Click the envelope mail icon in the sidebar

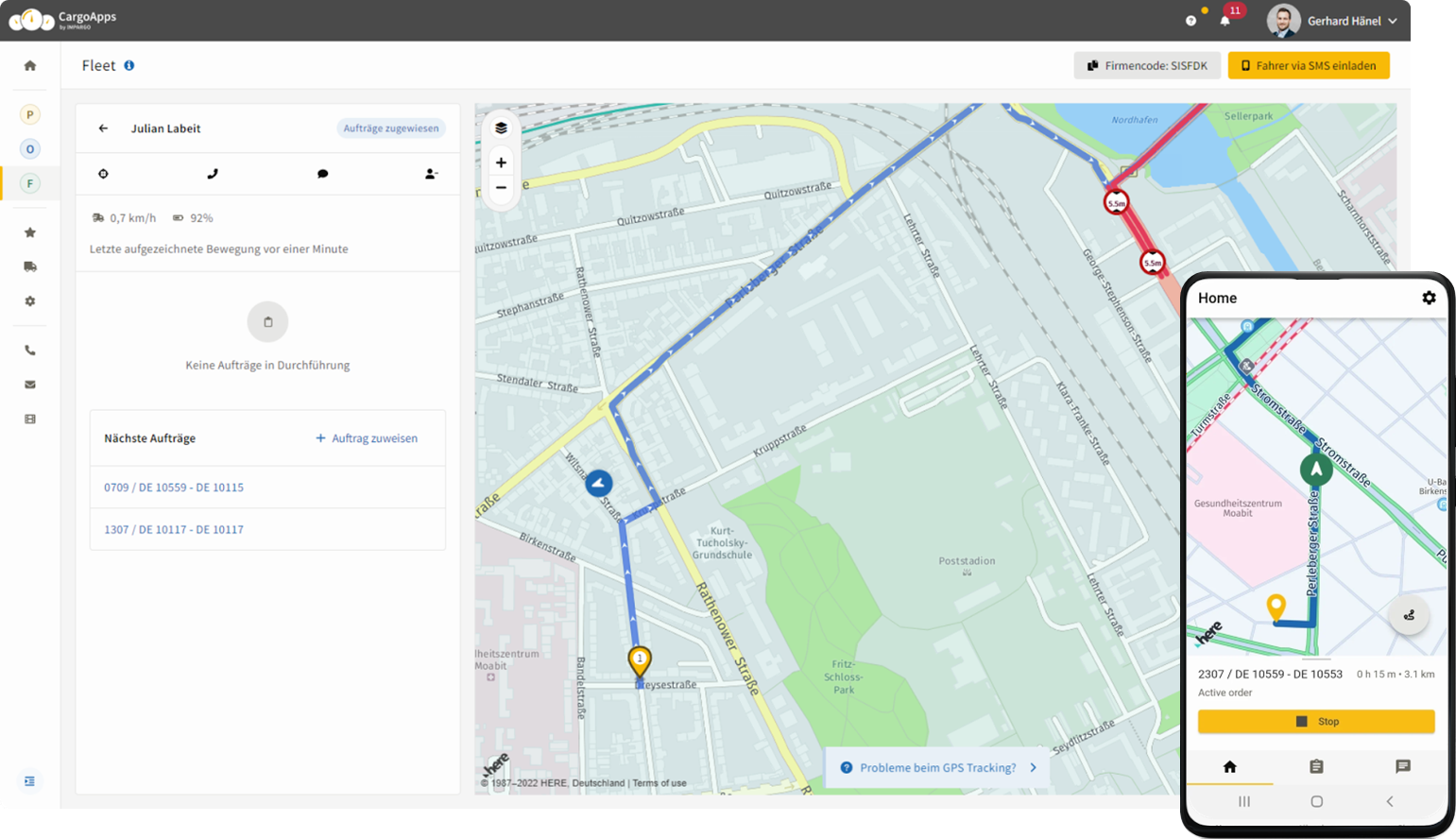[29, 385]
